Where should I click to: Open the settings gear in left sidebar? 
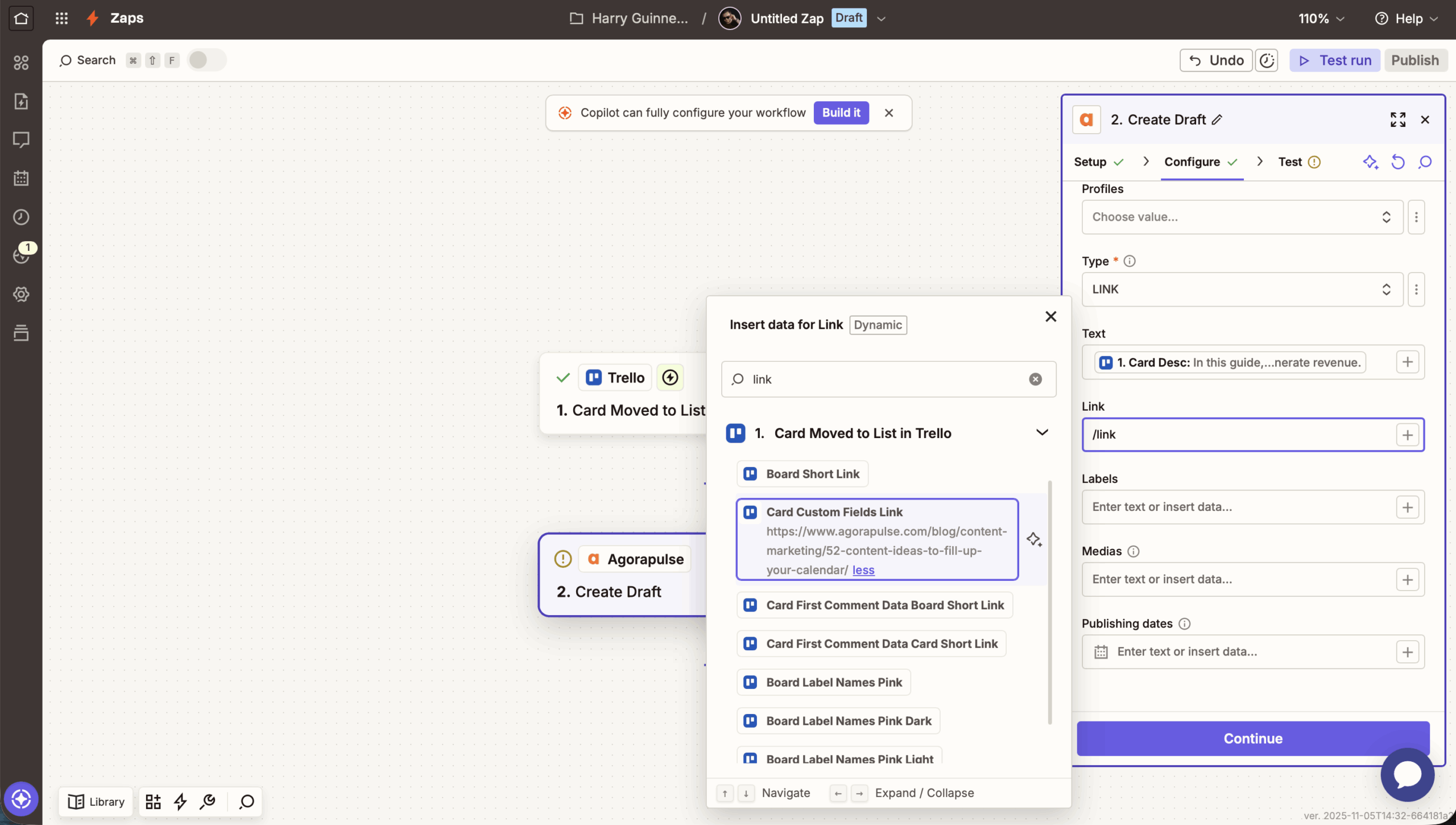coord(21,294)
